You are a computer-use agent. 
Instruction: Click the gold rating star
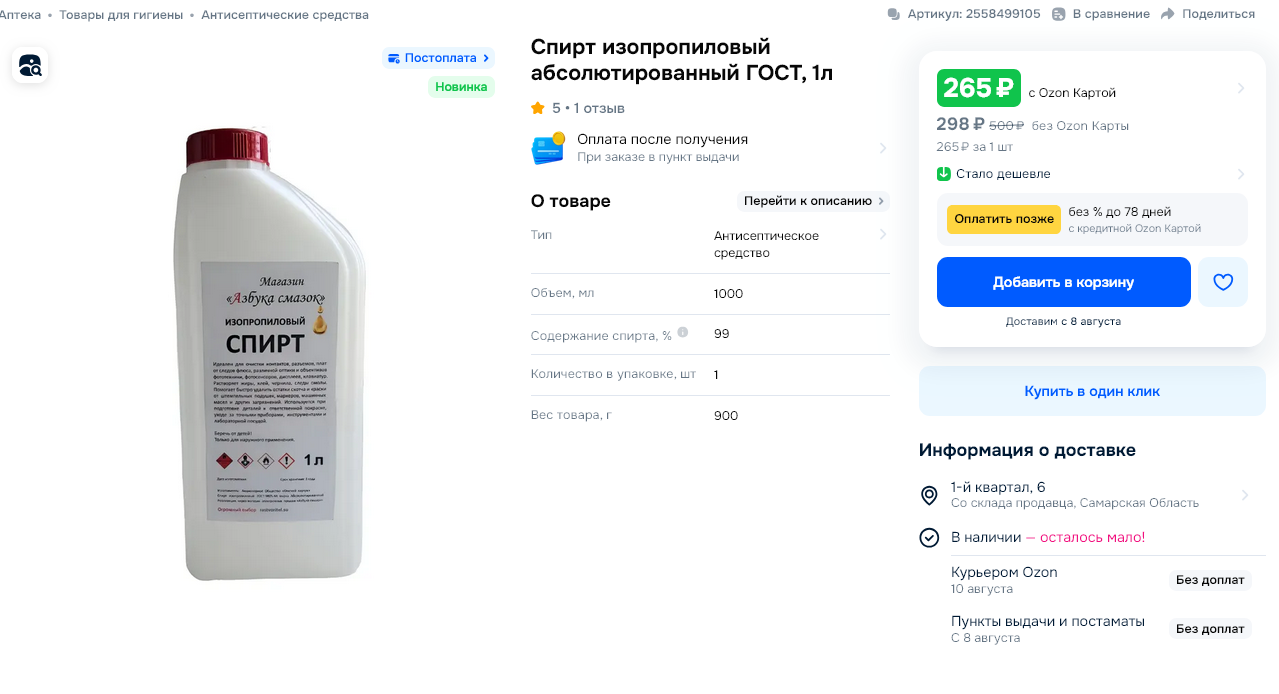click(x=538, y=108)
